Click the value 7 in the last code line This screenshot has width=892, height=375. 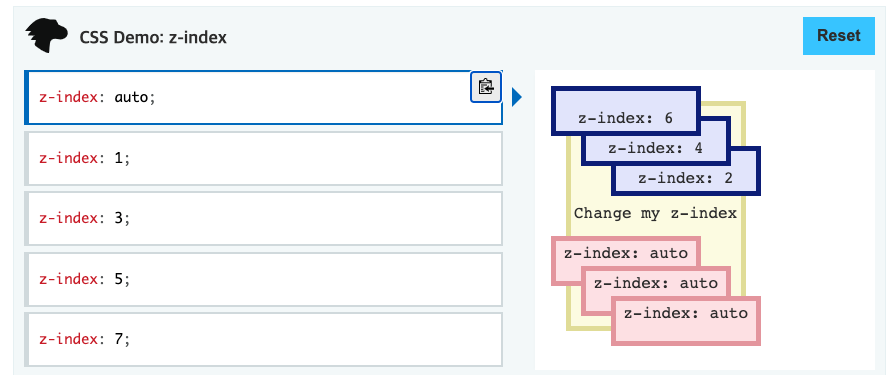coord(118,340)
